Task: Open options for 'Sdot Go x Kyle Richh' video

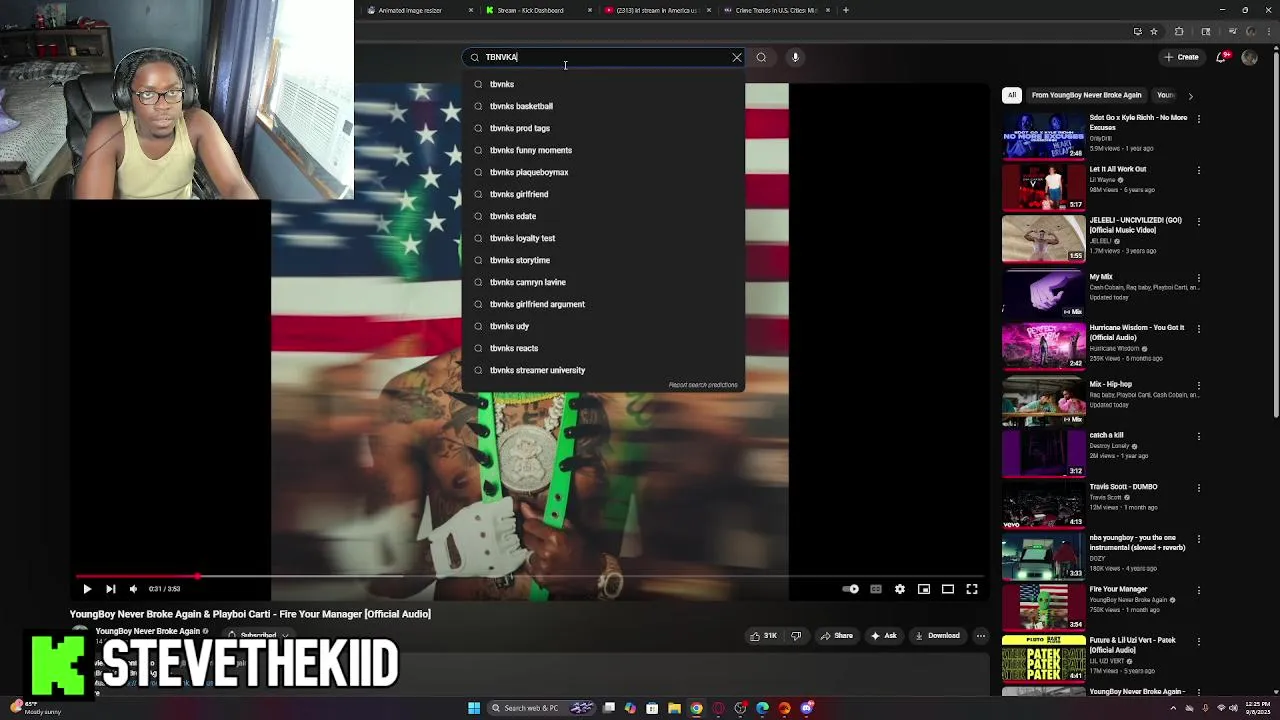Action: [x=1199, y=119]
